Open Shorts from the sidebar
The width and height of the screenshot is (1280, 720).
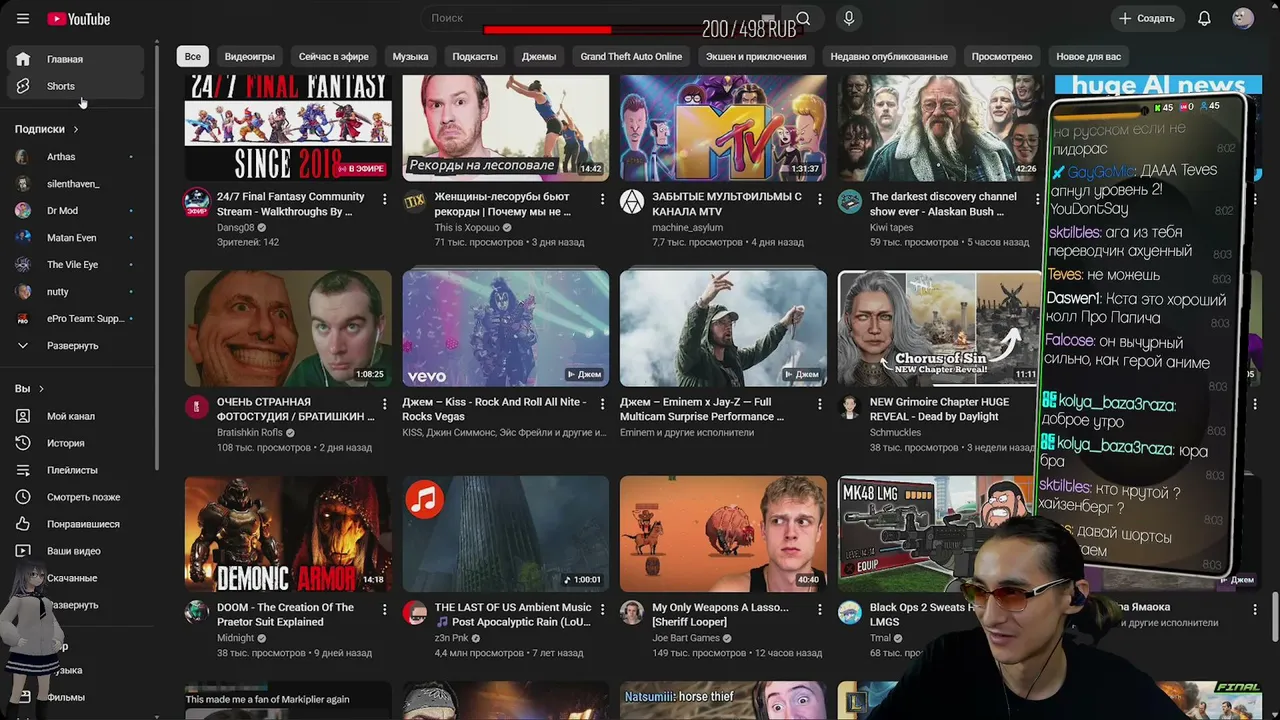[x=75, y=86]
